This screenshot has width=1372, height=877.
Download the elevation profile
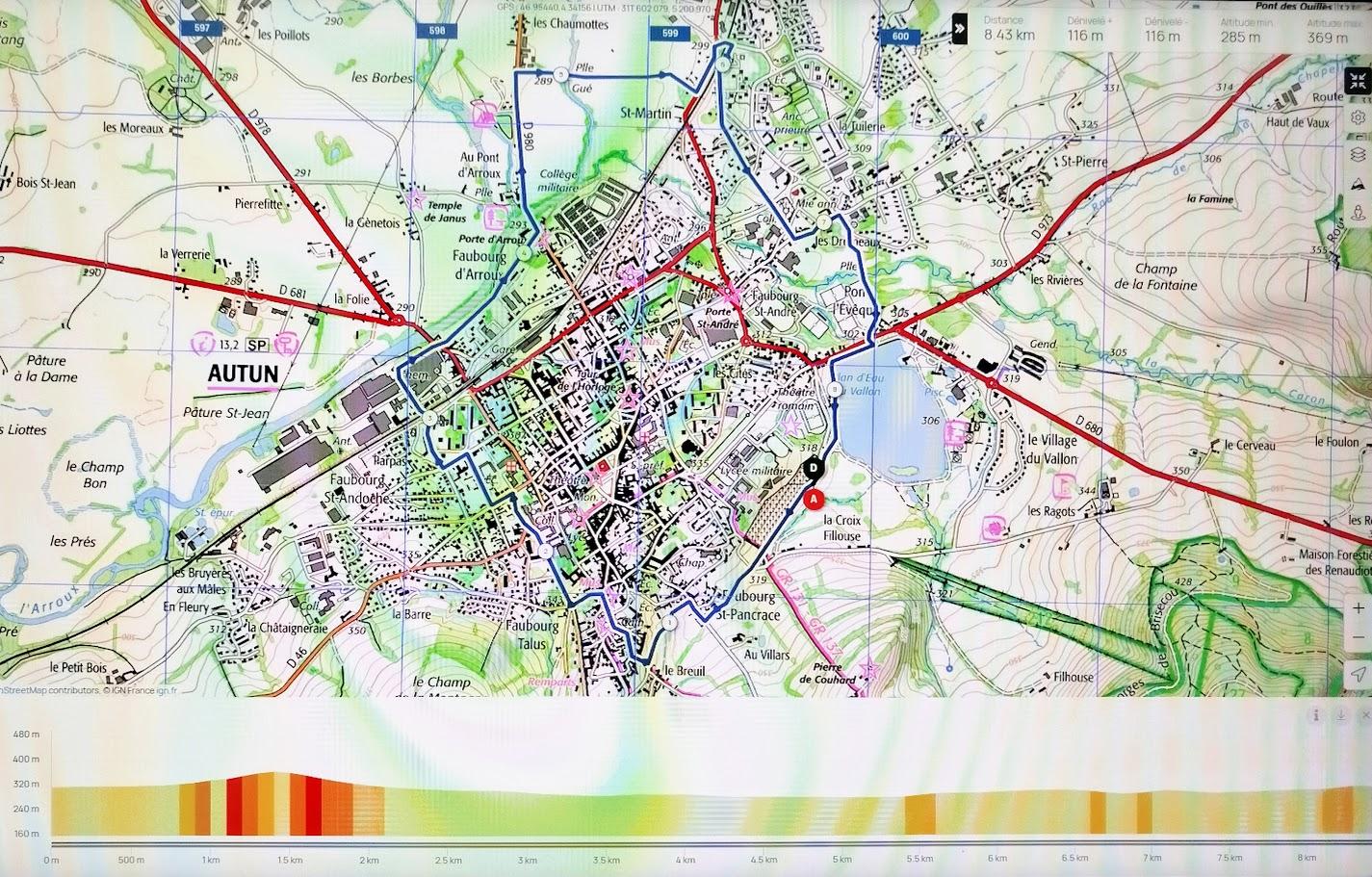coord(1339,715)
